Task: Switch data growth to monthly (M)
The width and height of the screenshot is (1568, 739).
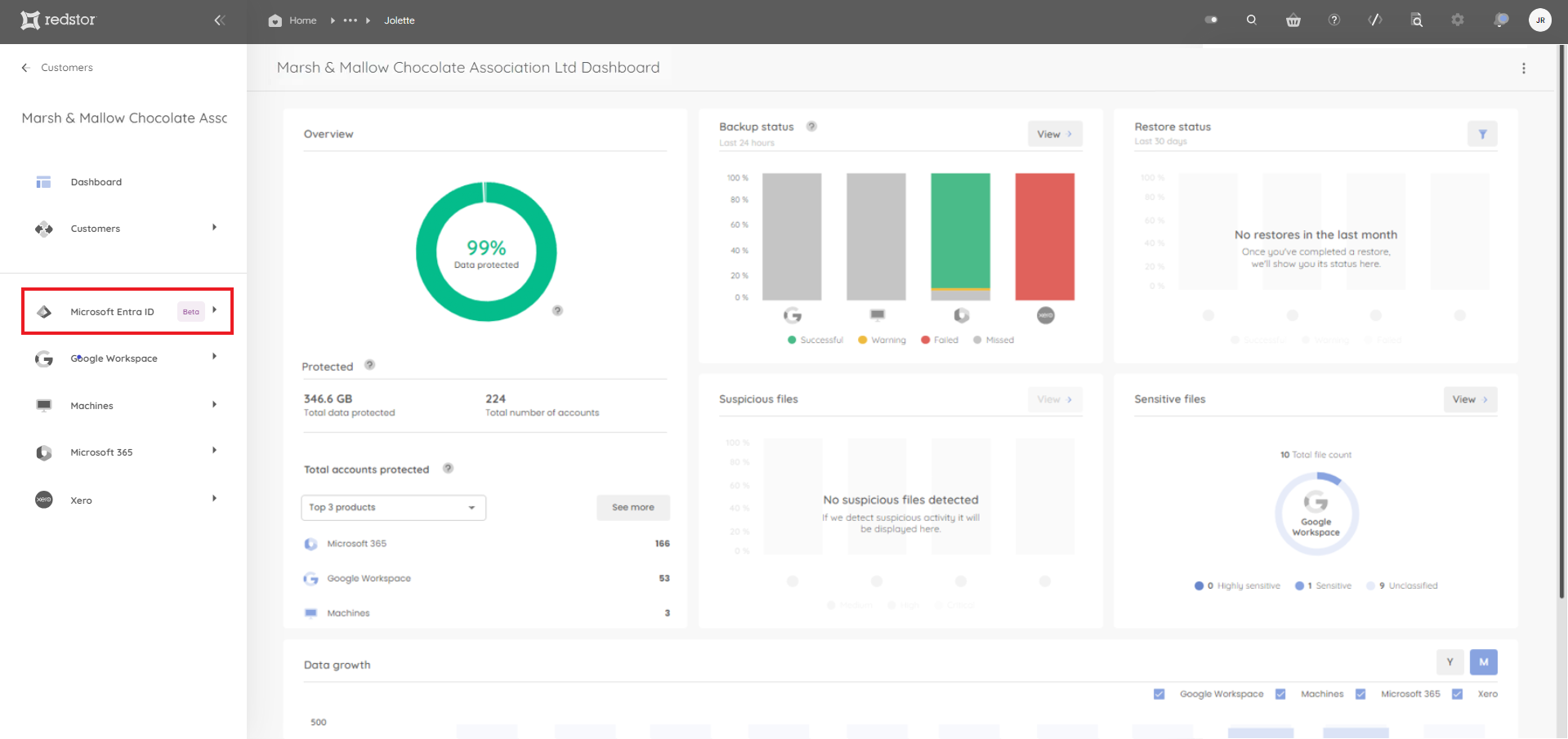Action: [1484, 662]
